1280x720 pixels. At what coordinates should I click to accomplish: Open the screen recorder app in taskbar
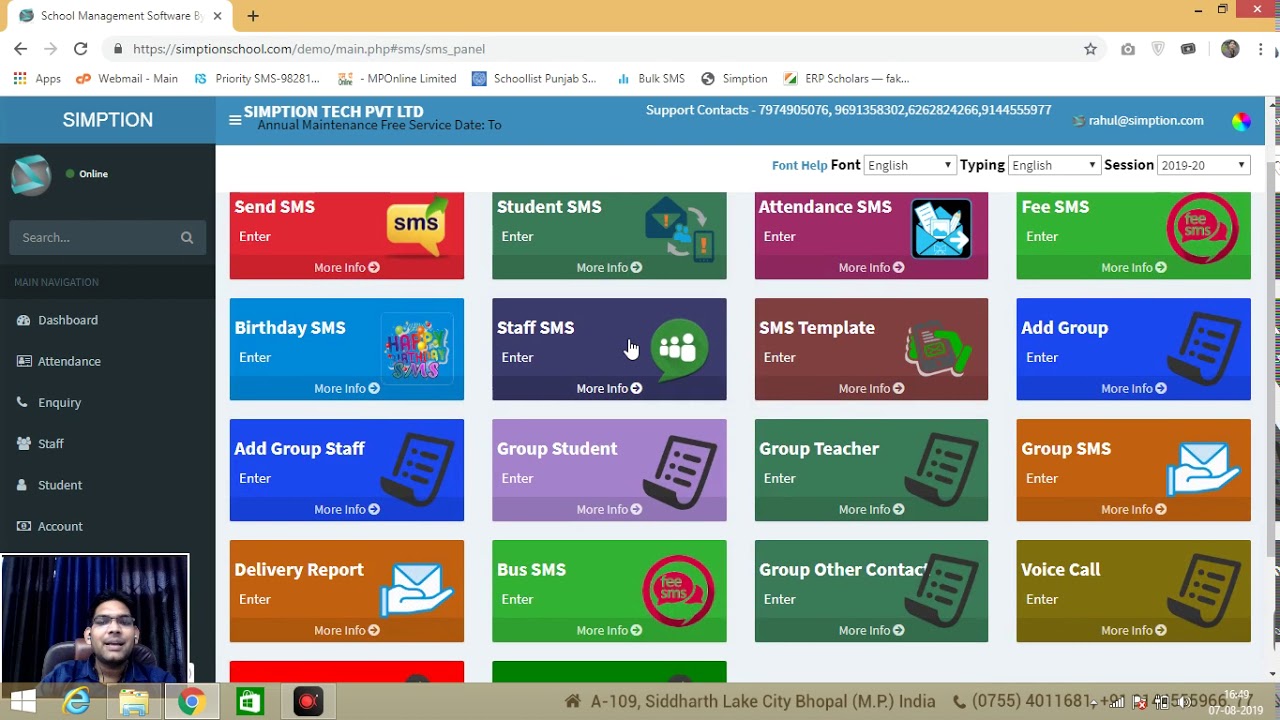pyautogui.click(x=308, y=702)
